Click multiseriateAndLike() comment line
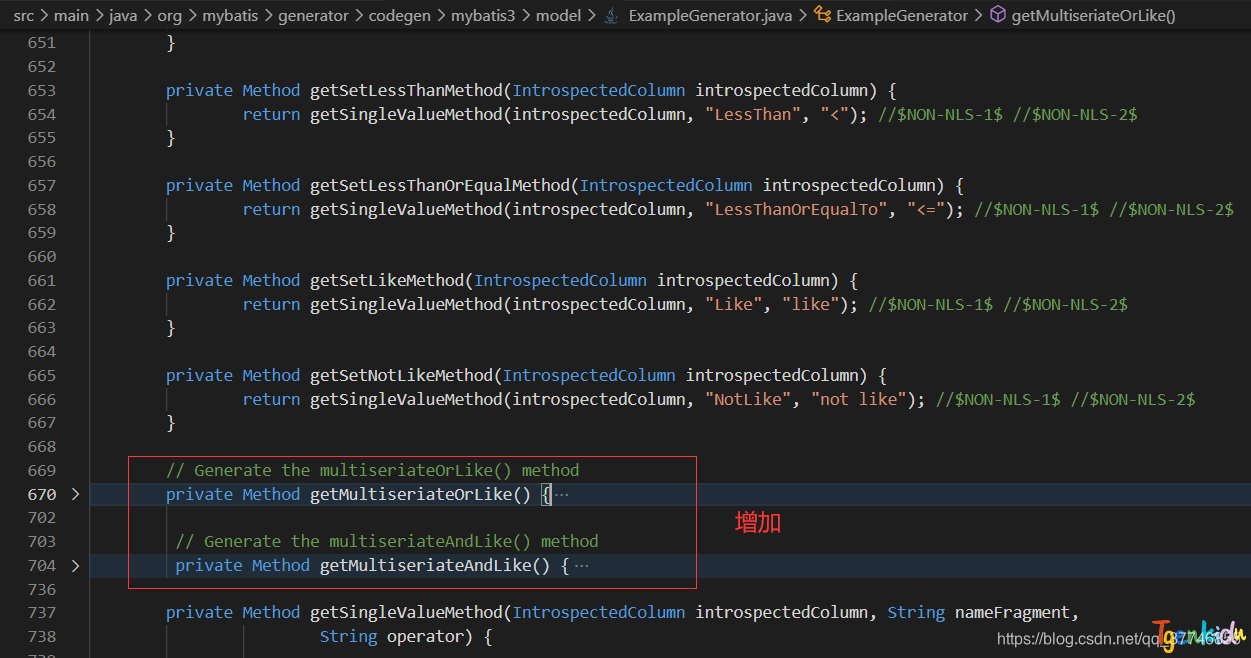This screenshot has width=1251, height=658. coord(387,541)
